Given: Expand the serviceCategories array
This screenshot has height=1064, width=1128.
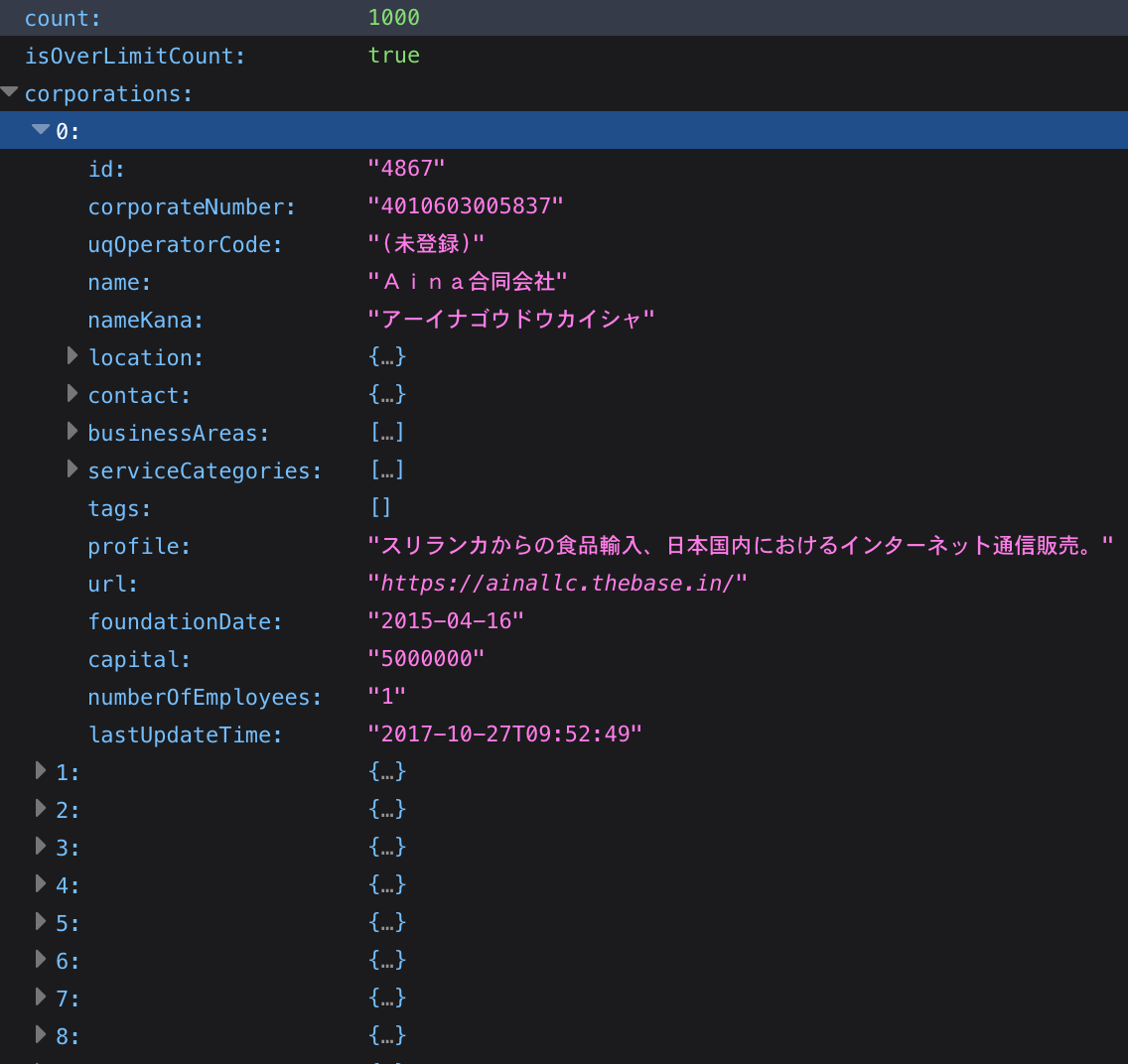Looking at the screenshot, I should (x=72, y=470).
